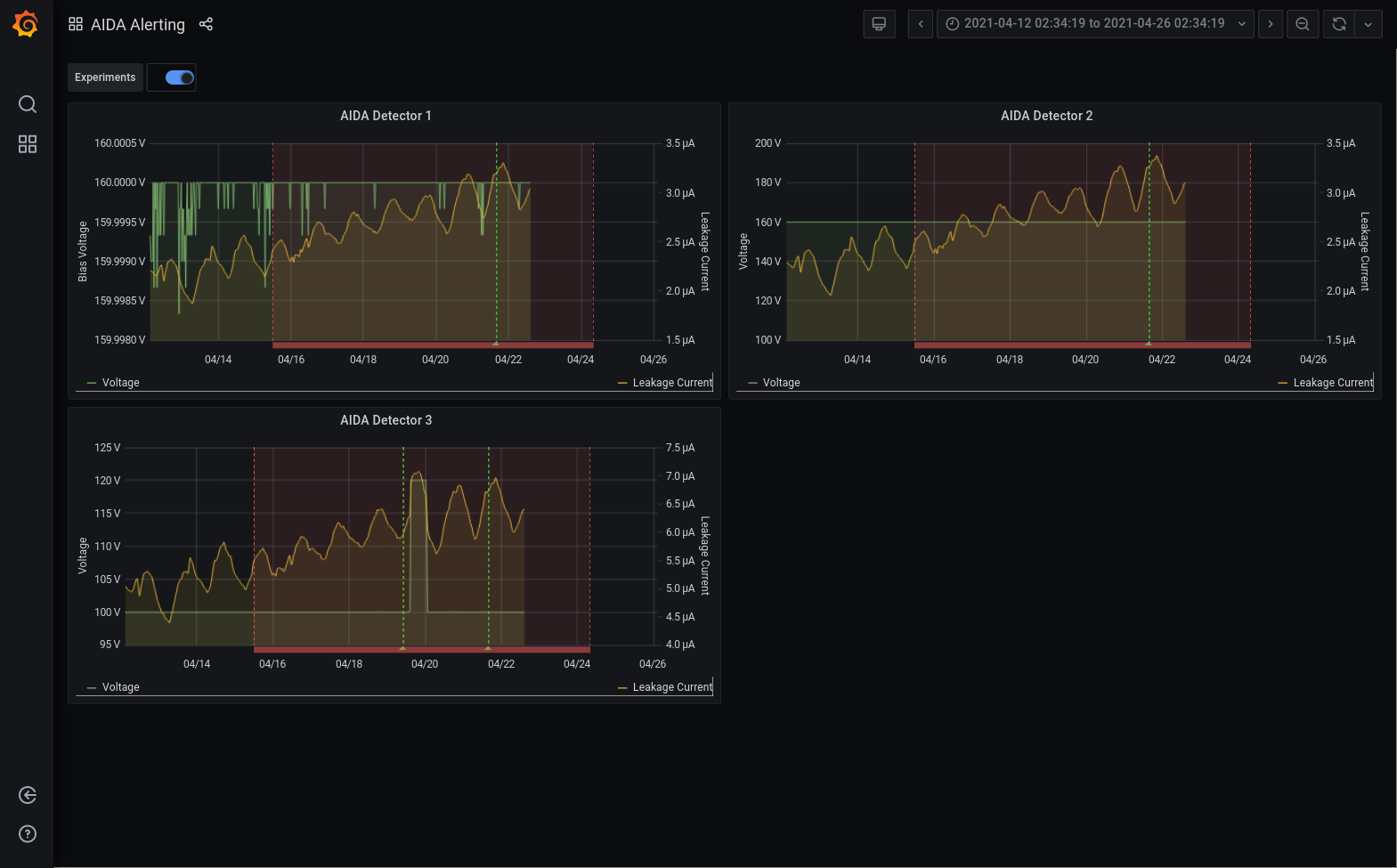Viewport: 1397px width, 868px height.
Task: Toggle the Experiments annotation switch
Action: (x=180, y=77)
